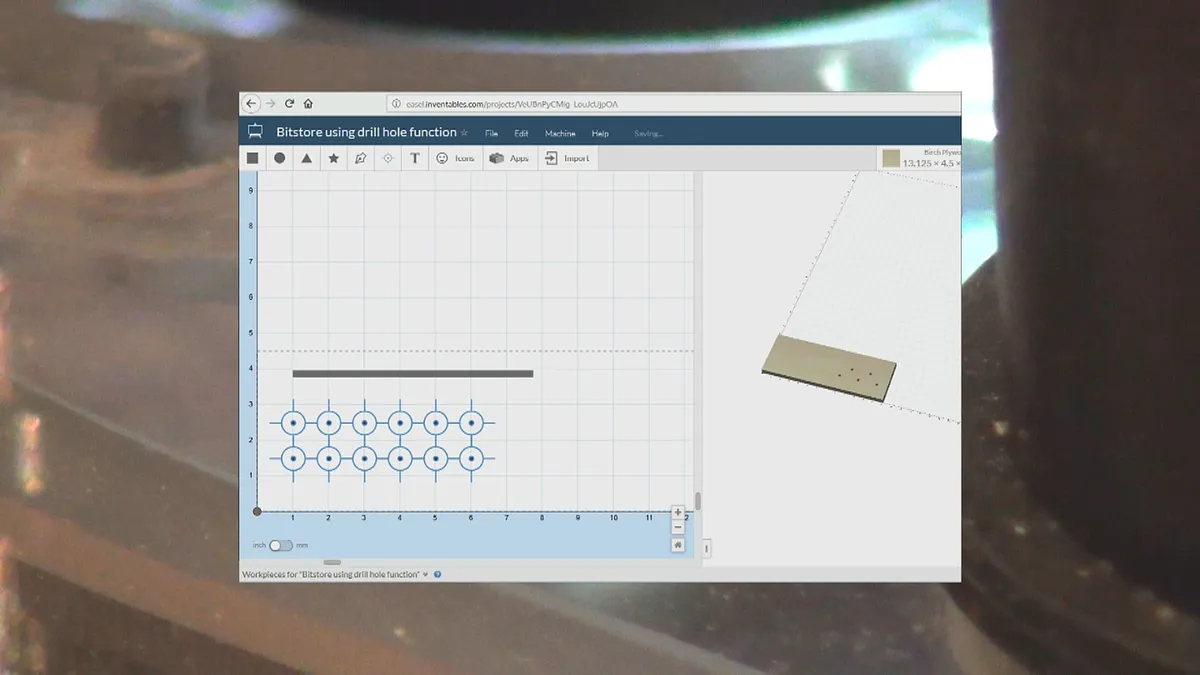Select the square shape tool
The width and height of the screenshot is (1200, 675).
pyautogui.click(x=253, y=158)
